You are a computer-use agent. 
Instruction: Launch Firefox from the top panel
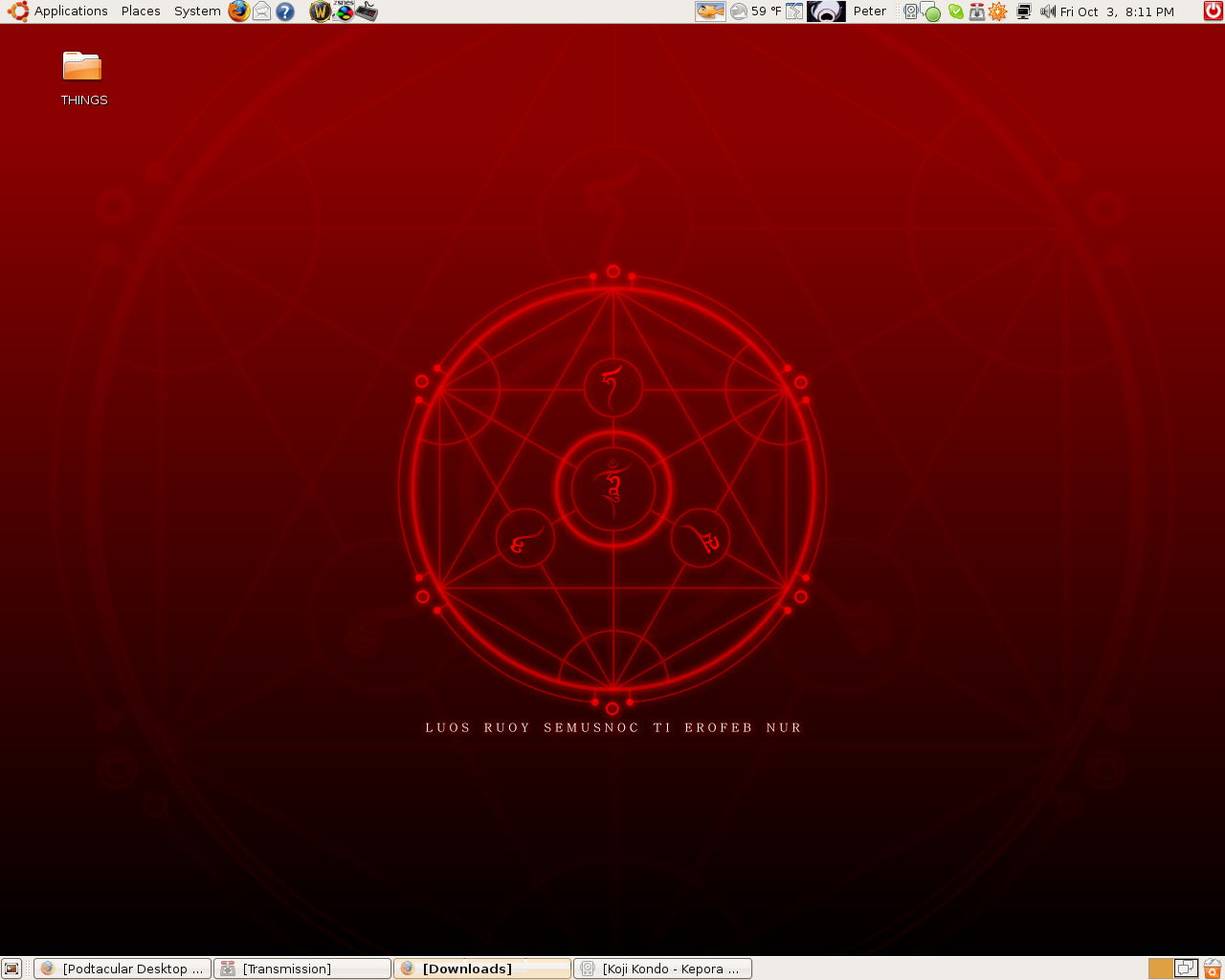[238, 11]
